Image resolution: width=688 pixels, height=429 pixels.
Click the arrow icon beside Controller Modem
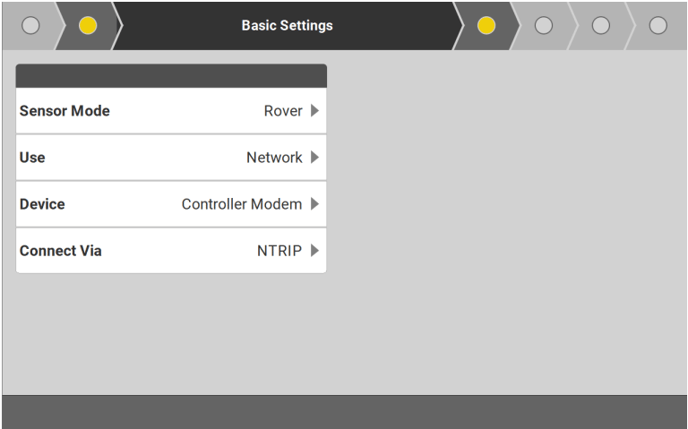(315, 204)
